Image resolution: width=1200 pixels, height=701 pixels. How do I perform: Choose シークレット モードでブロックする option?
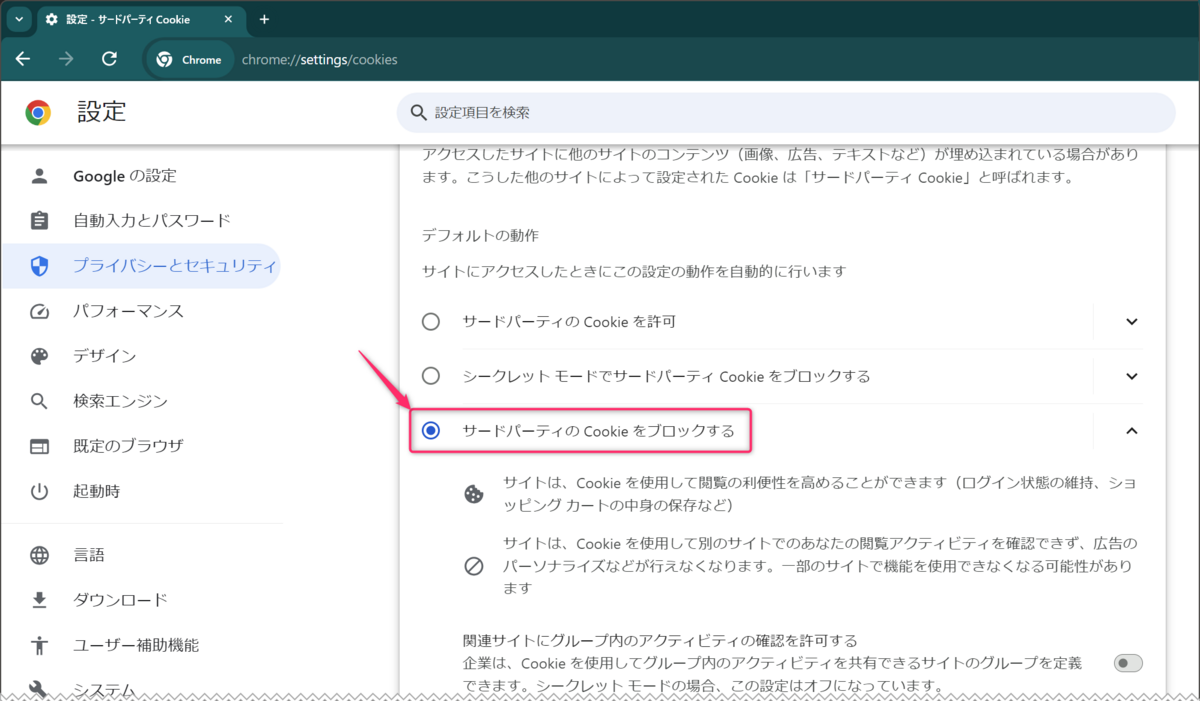coord(431,376)
